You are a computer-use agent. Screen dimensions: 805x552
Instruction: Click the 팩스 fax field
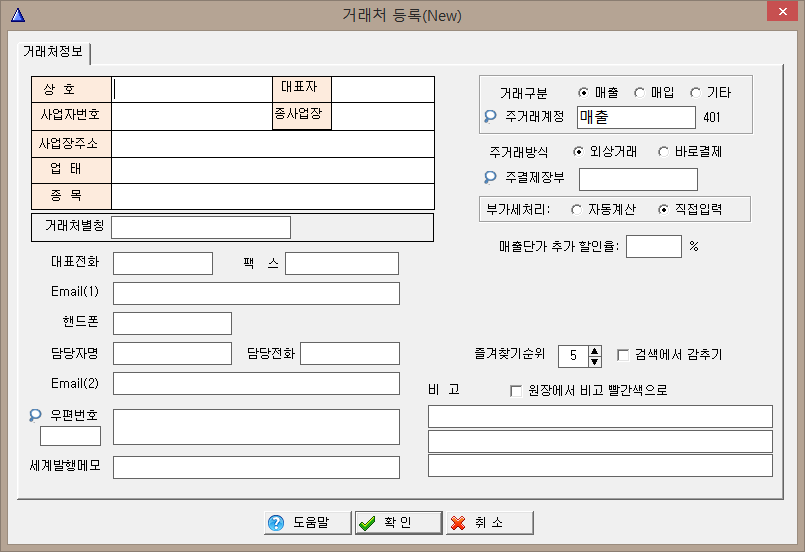(342, 263)
